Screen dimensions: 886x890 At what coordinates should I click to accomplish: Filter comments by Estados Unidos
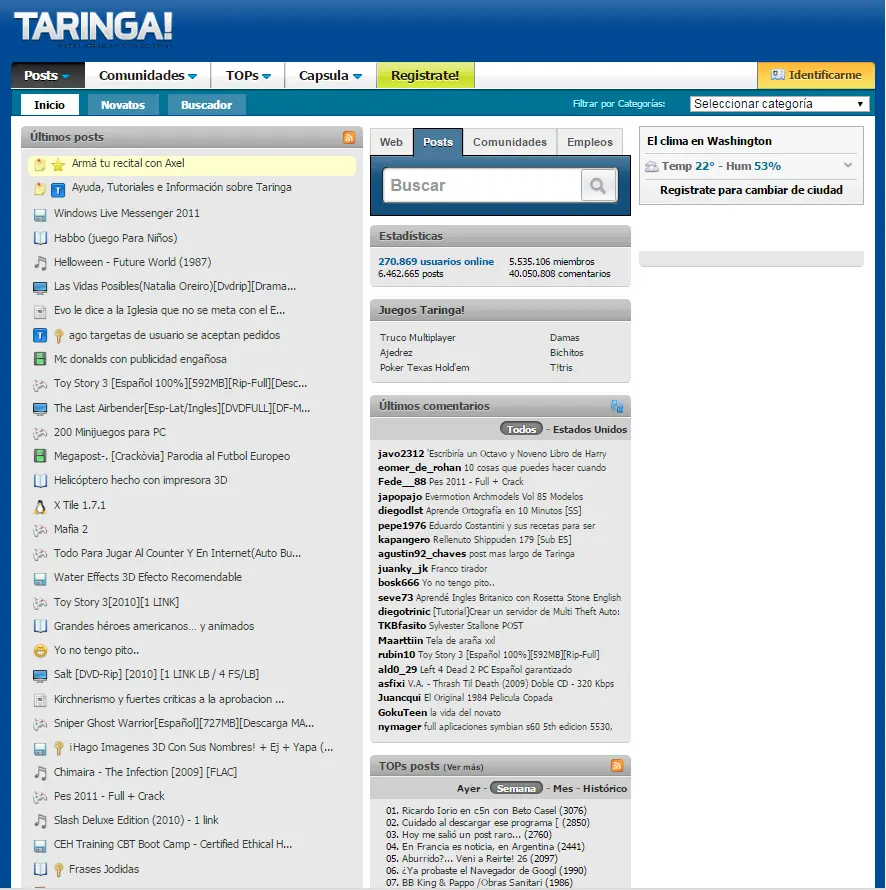pos(590,429)
